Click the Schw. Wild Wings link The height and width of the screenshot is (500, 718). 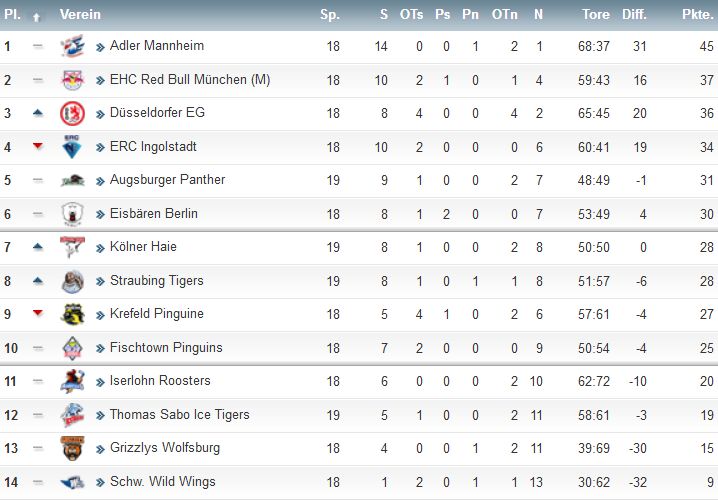(x=163, y=482)
